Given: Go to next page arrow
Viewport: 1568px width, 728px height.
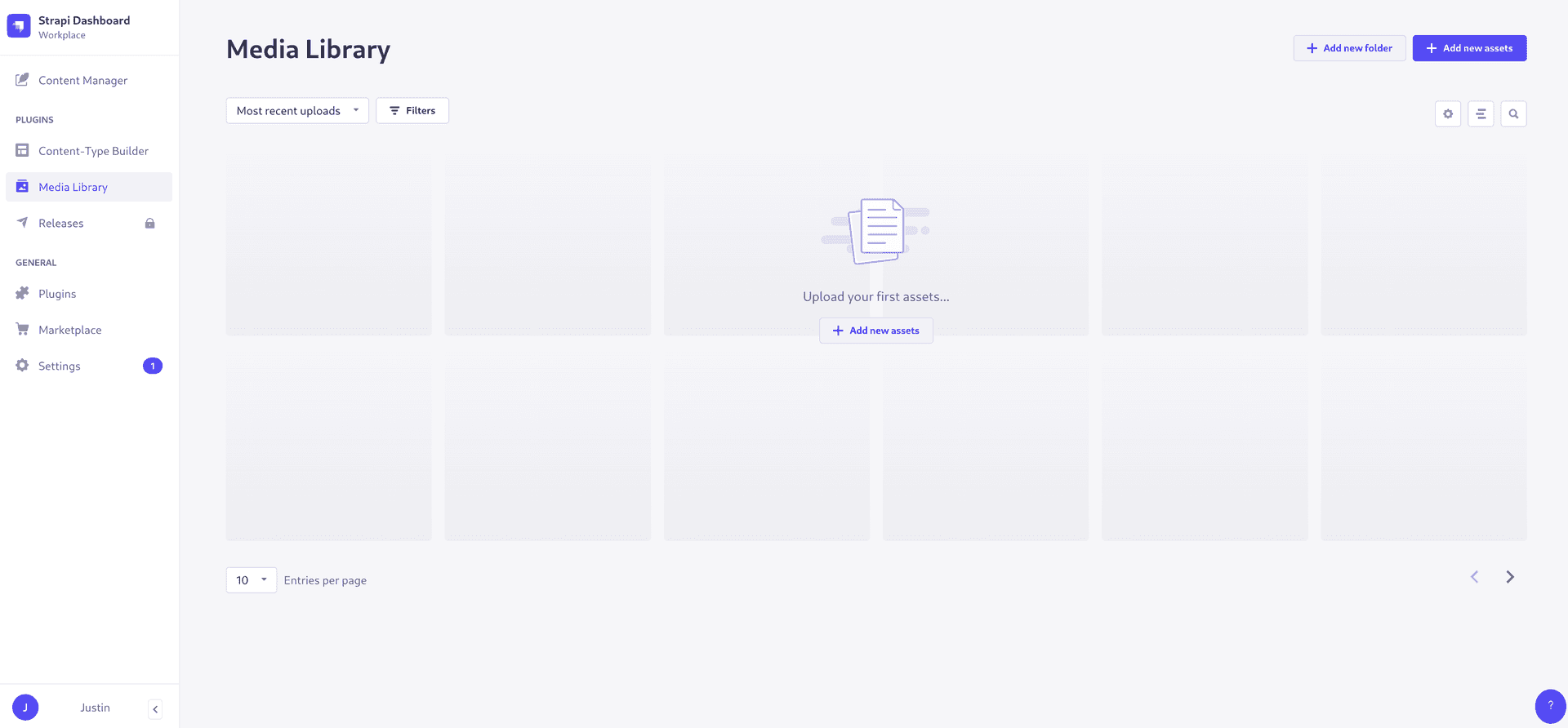Looking at the screenshot, I should [x=1509, y=577].
